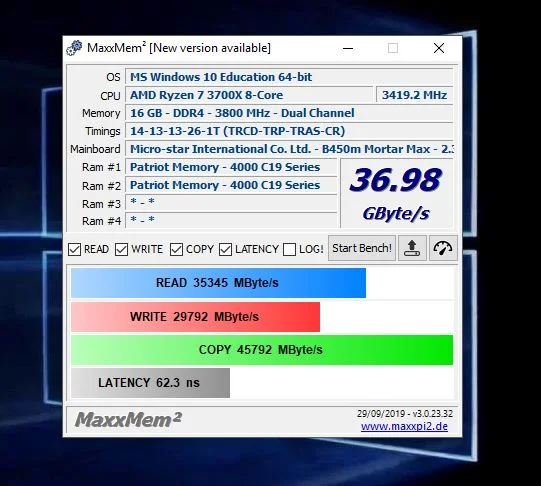Click the LATENCY 62.3 ns gray bar

150,383
